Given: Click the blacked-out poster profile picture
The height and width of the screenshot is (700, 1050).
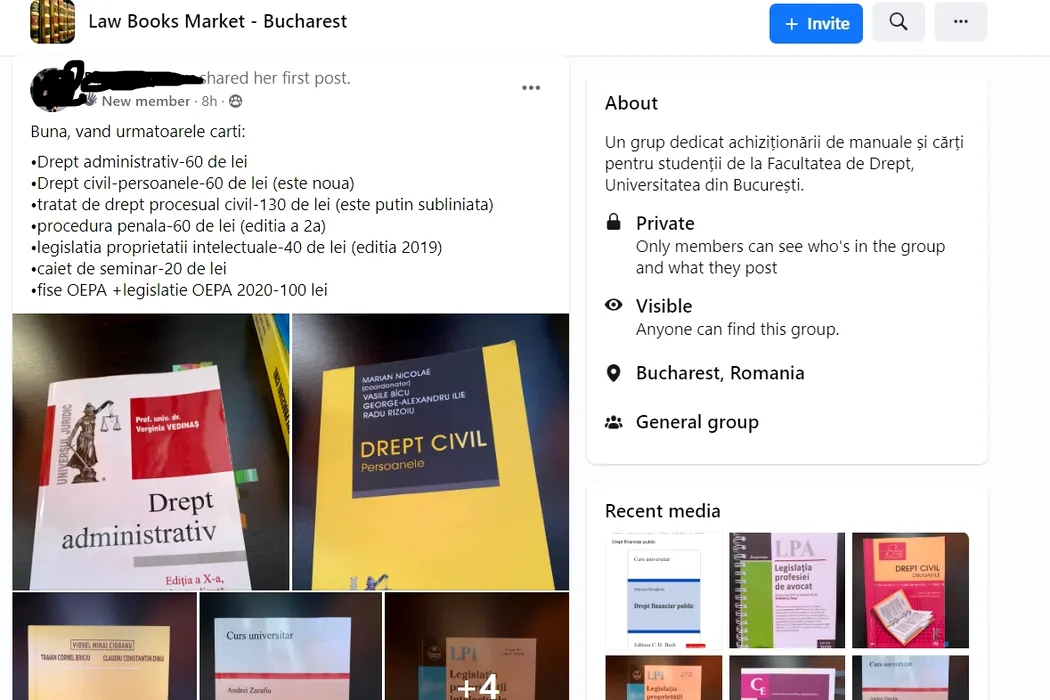Looking at the screenshot, I should click(x=57, y=86).
